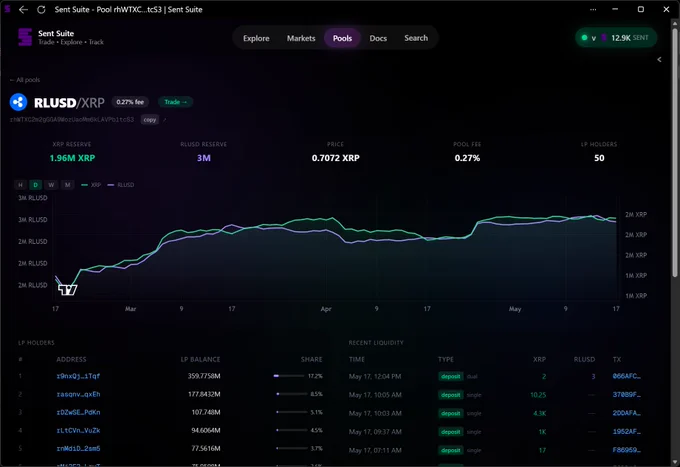Open the Docs tab
This screenshot has height=467, width=680.
click(x=378, y=38)
